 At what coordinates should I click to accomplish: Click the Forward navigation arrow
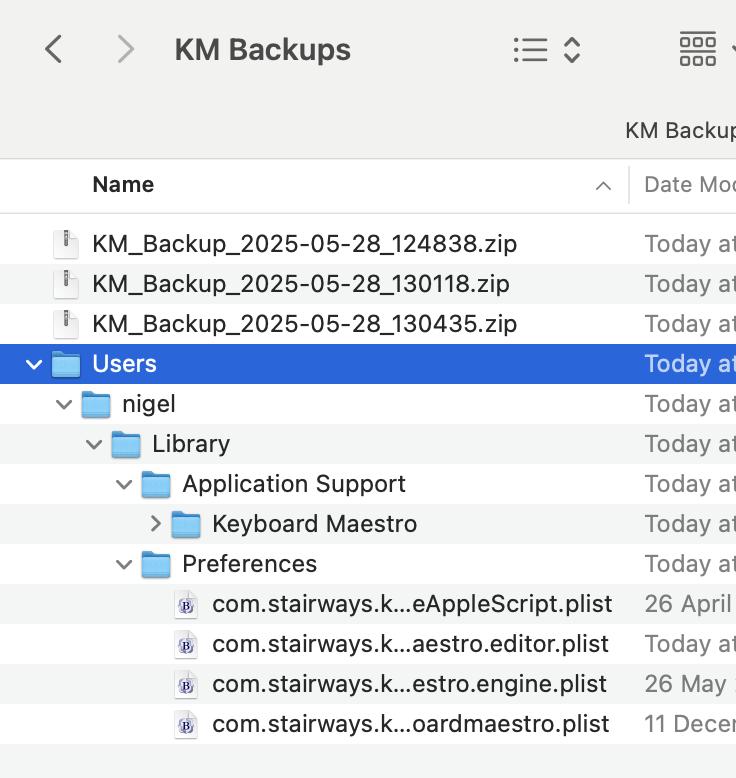(125, 49)
